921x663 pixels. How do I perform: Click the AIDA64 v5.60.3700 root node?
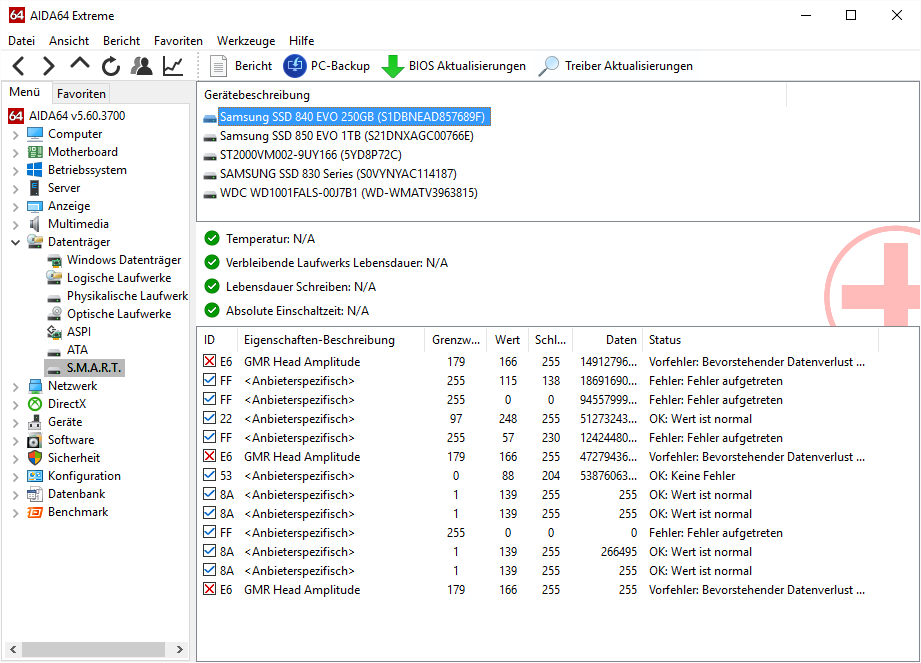point(77,116)
